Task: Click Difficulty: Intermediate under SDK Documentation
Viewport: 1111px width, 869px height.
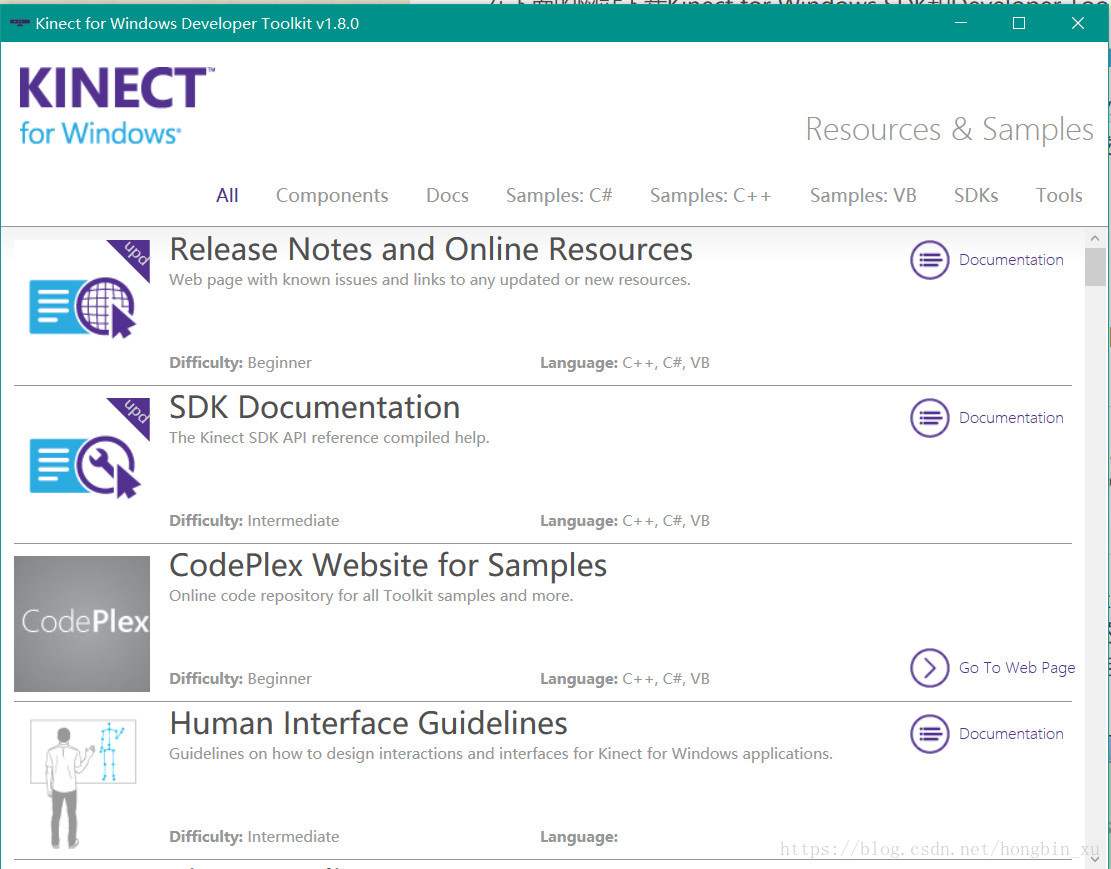Action: tap(254, 521)
